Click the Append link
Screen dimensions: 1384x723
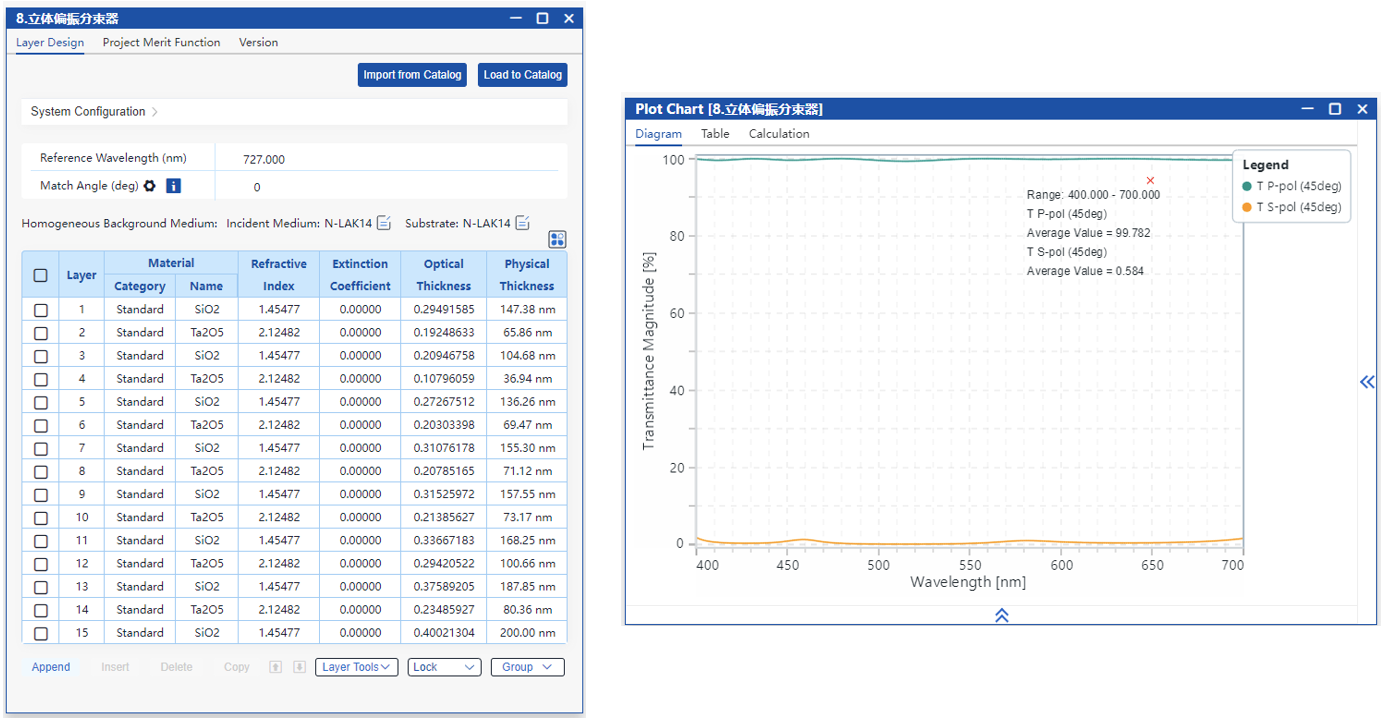pyautogui.click(x=51, y=667)
